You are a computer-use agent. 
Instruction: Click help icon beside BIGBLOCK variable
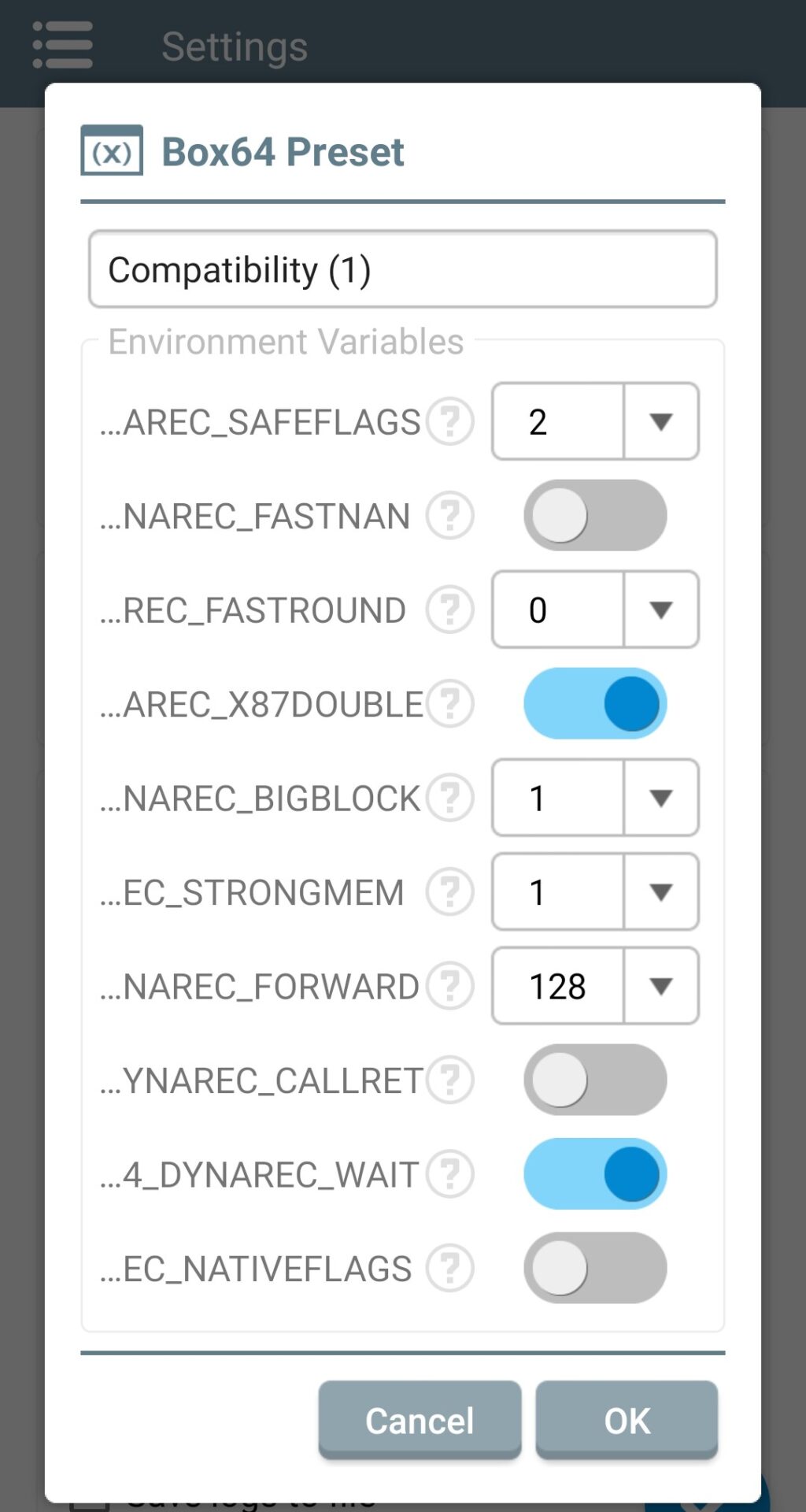450,797
